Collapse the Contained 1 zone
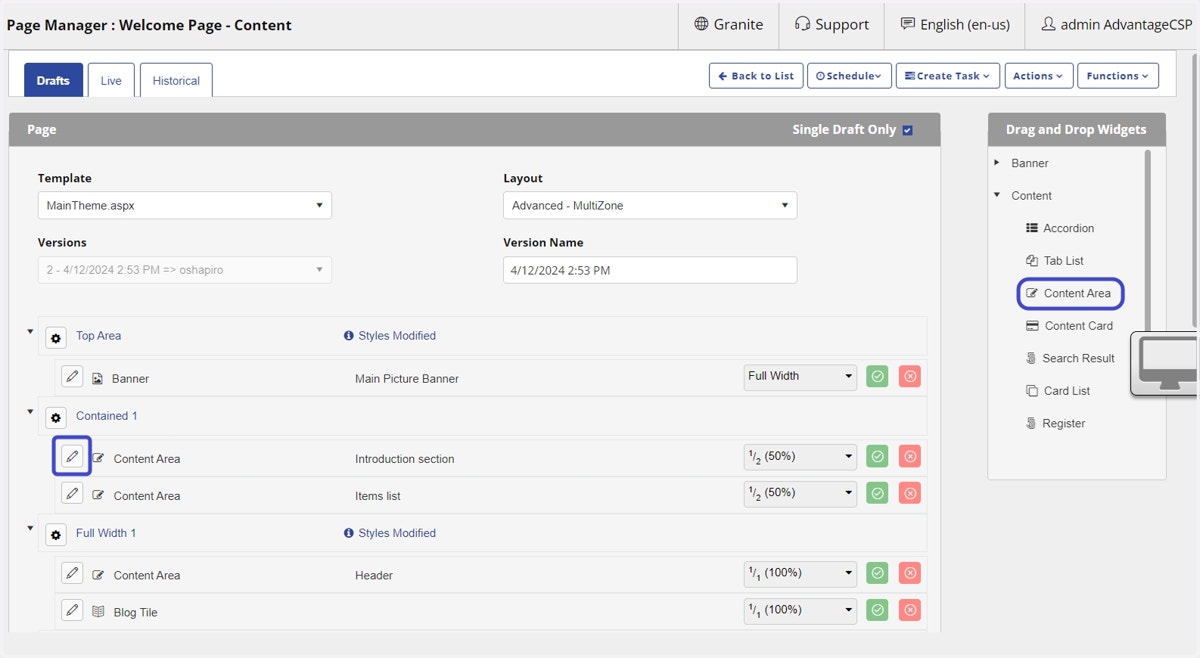The image size is (1200, 658). (30, 411)
